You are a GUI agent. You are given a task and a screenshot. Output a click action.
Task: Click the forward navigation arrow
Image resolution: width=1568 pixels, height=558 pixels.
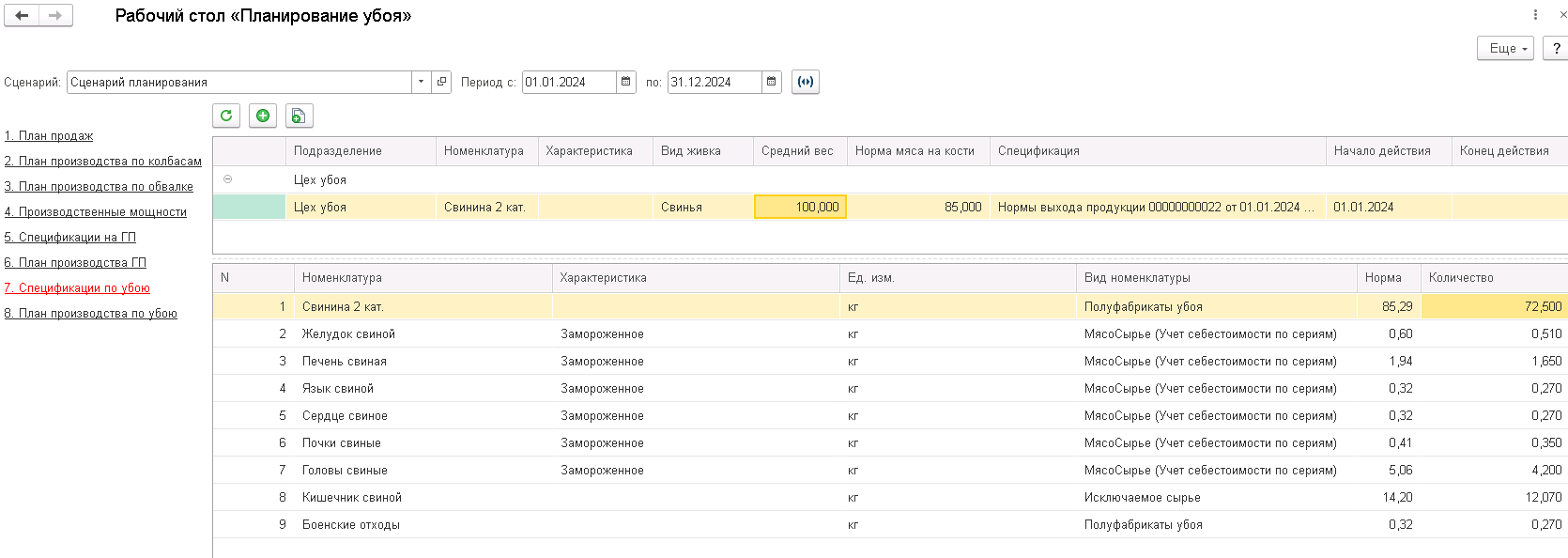[55, 16]
